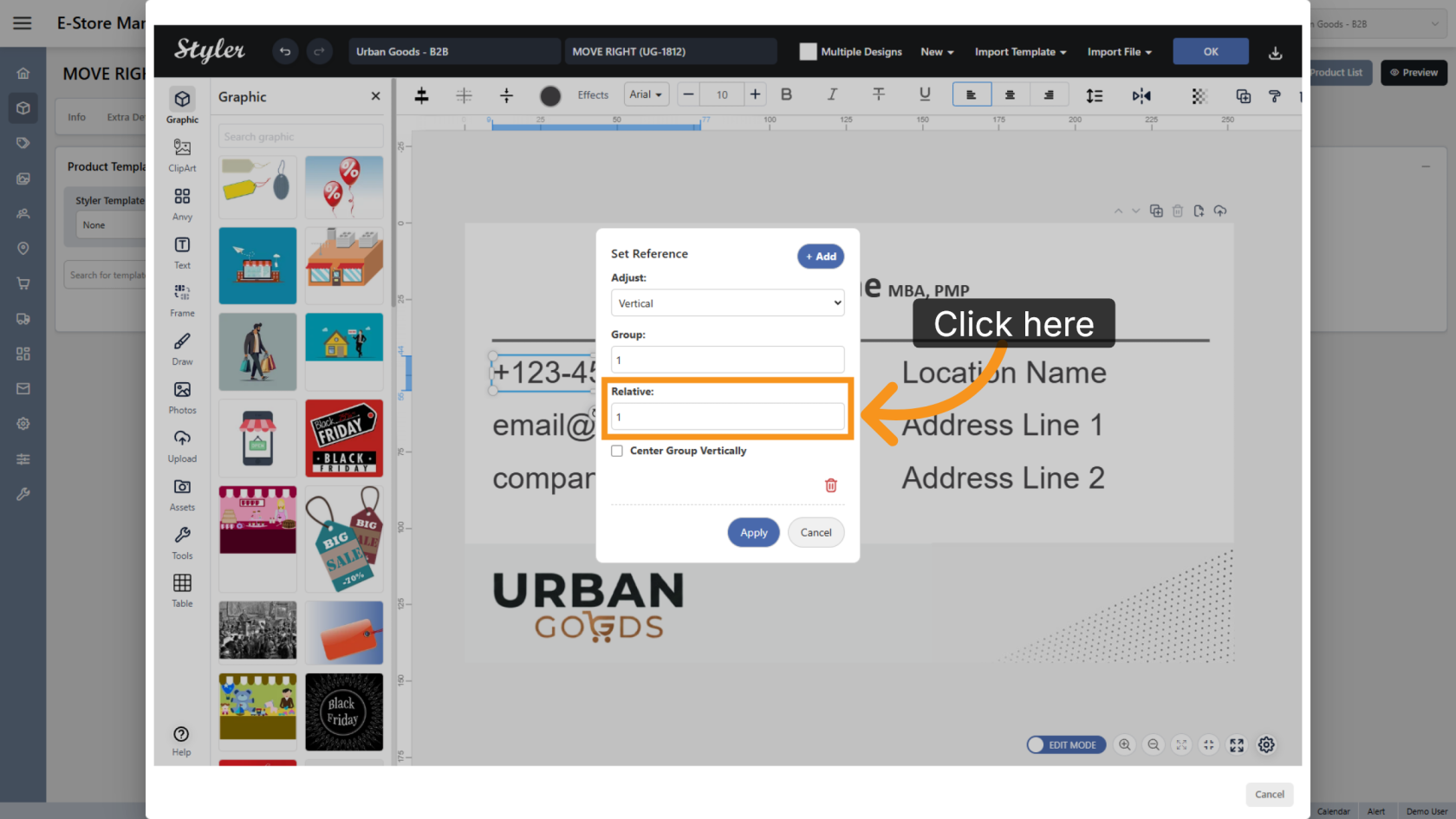The width and height of the screenshot is (1456, 819).
Task: Click the OK button in Styler header
Action: 1211,52
